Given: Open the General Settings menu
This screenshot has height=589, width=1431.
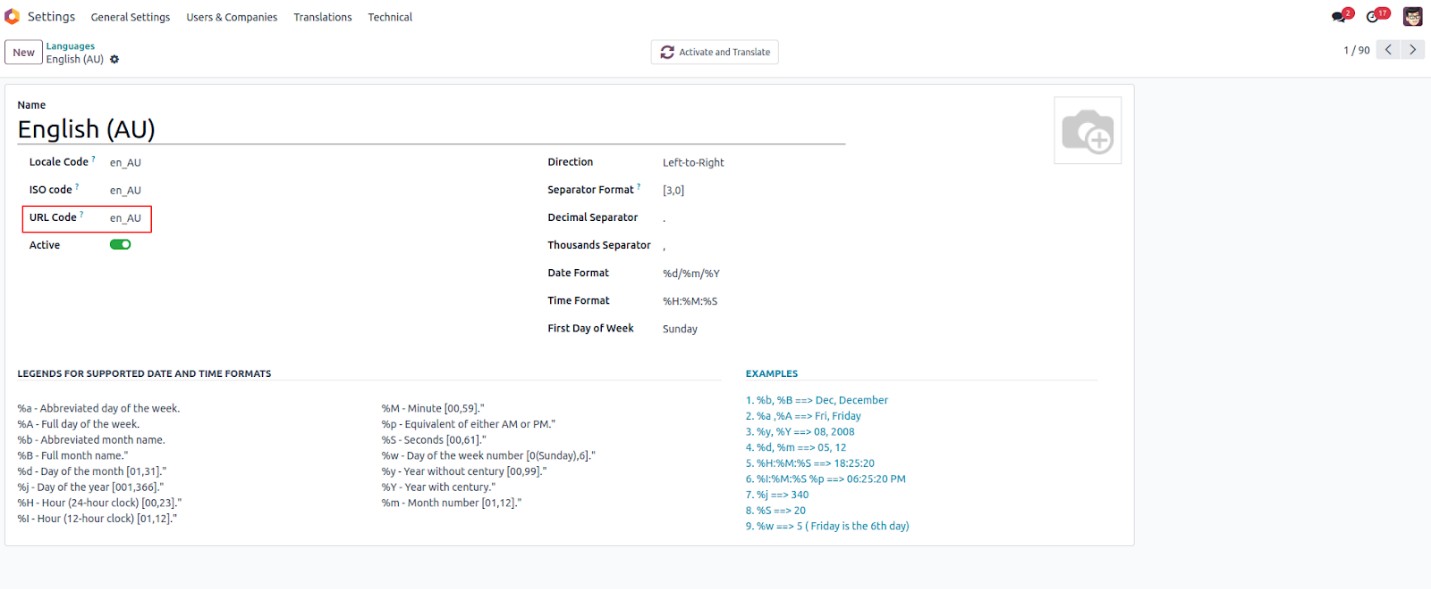Looking at the screenshot, I should click(130, 17).
